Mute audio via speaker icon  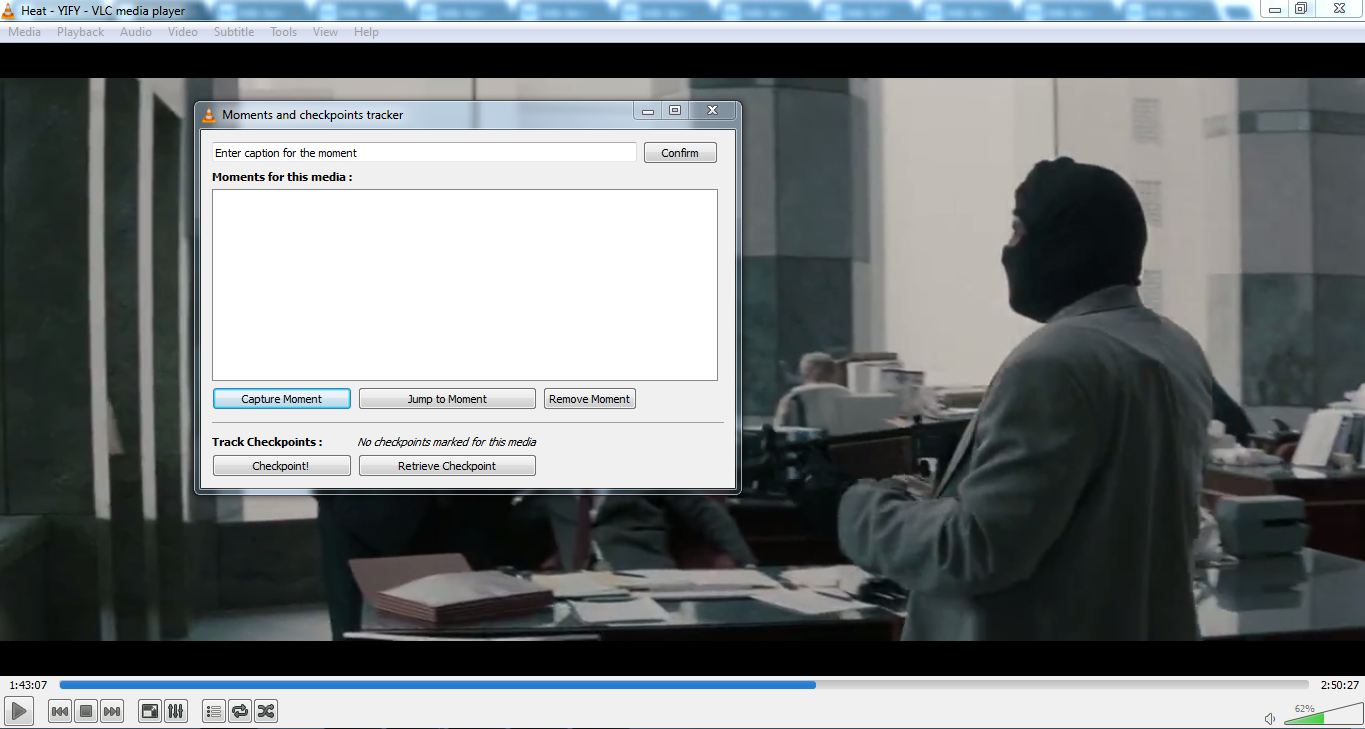(1270, 718)
